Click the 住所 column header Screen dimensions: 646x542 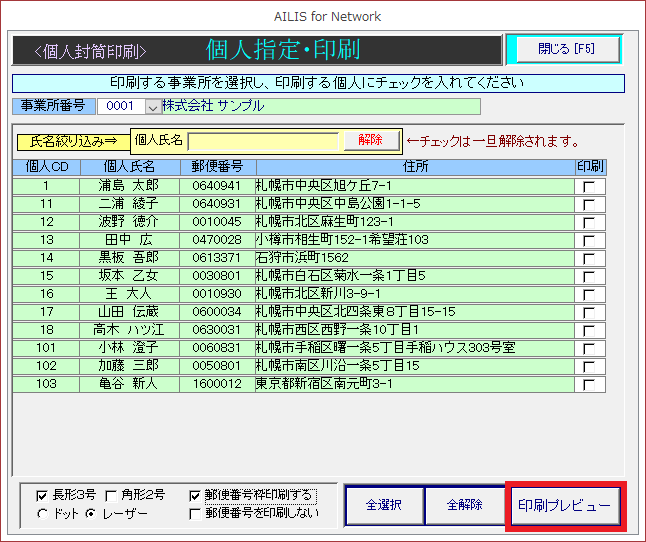[415, 167]
